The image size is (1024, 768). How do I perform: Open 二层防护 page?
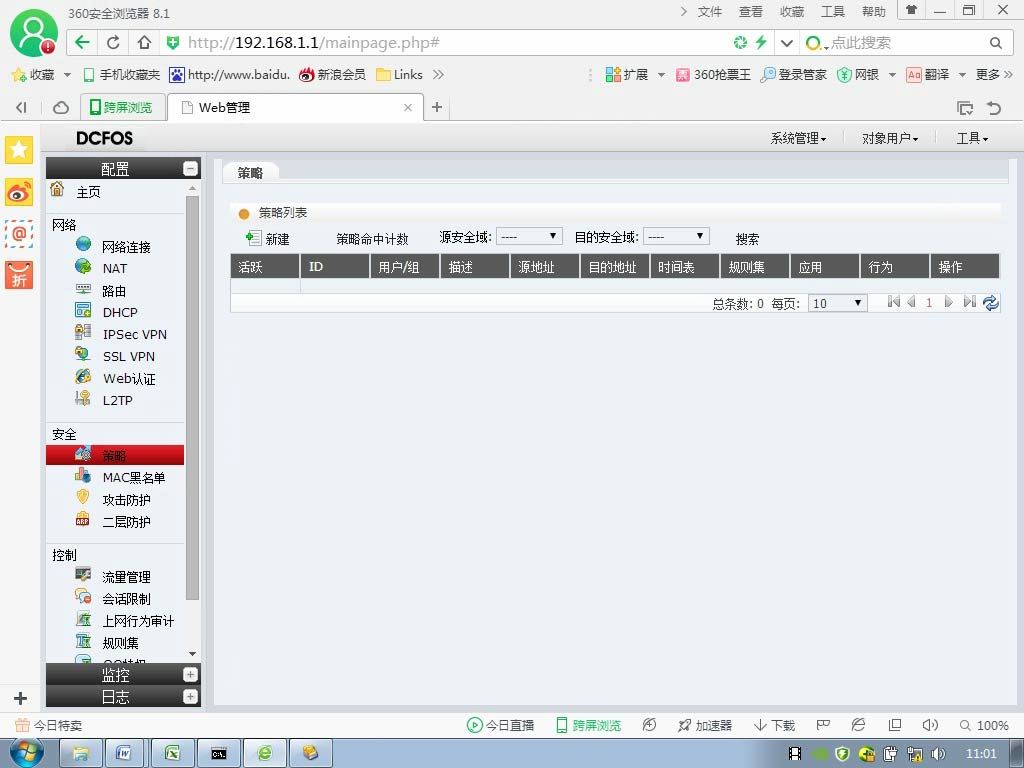[126, 522]
